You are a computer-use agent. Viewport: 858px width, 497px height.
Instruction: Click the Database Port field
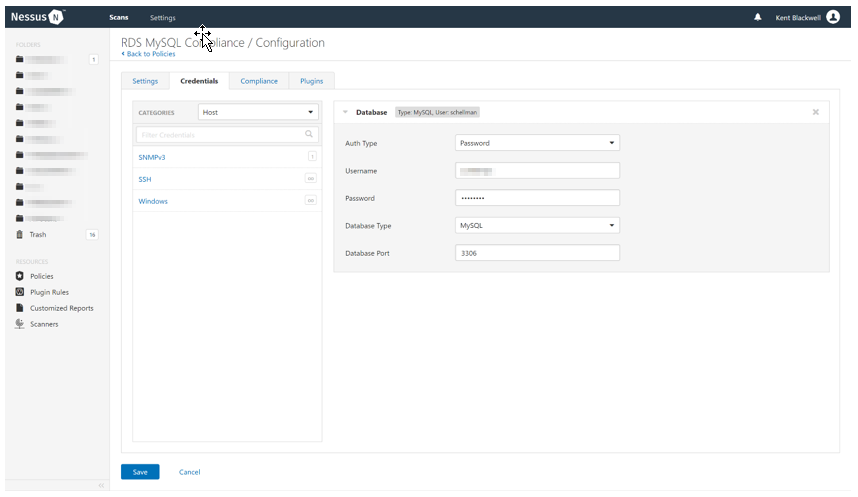coord(537,252)
